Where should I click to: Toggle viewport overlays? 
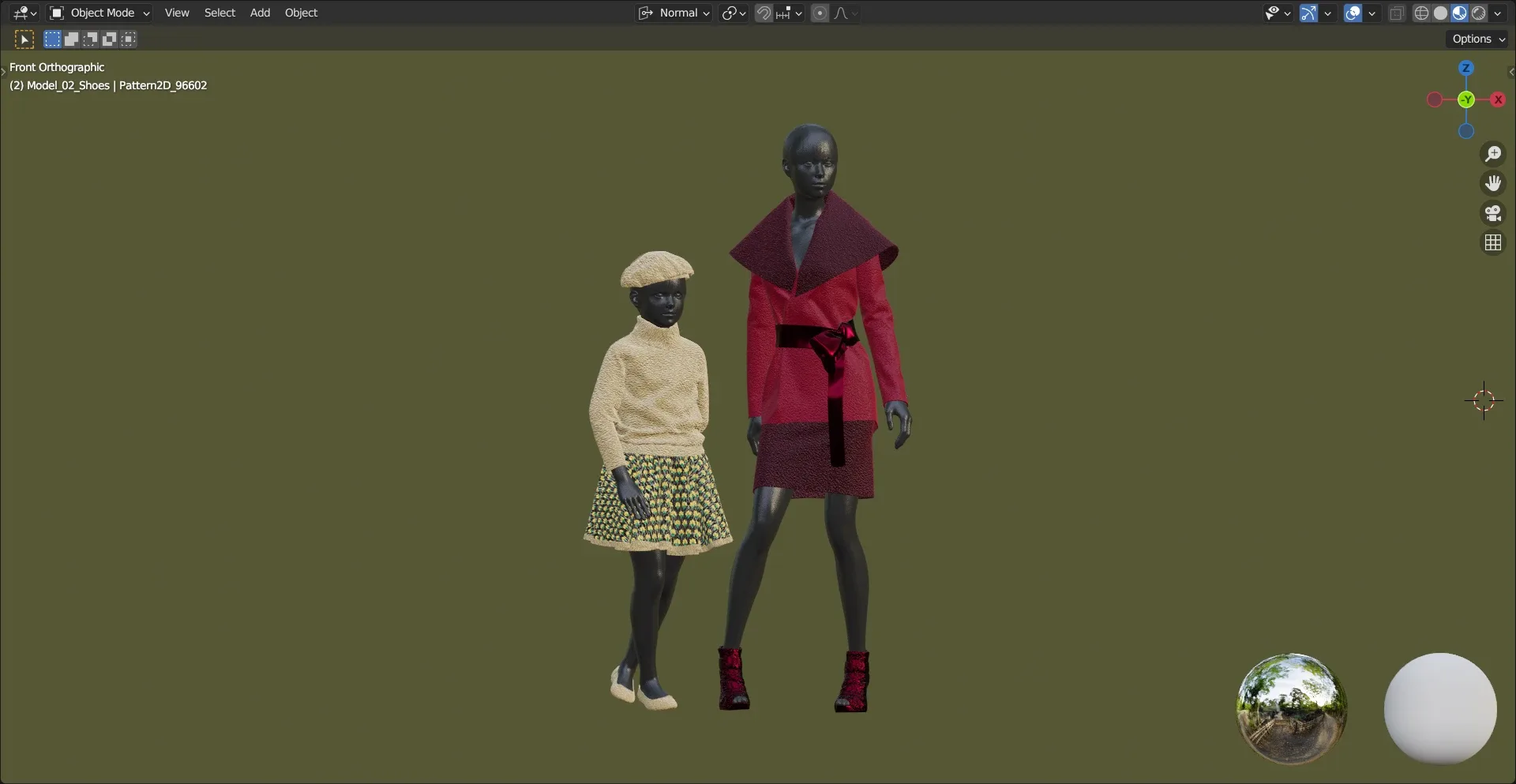point(1353,13)
